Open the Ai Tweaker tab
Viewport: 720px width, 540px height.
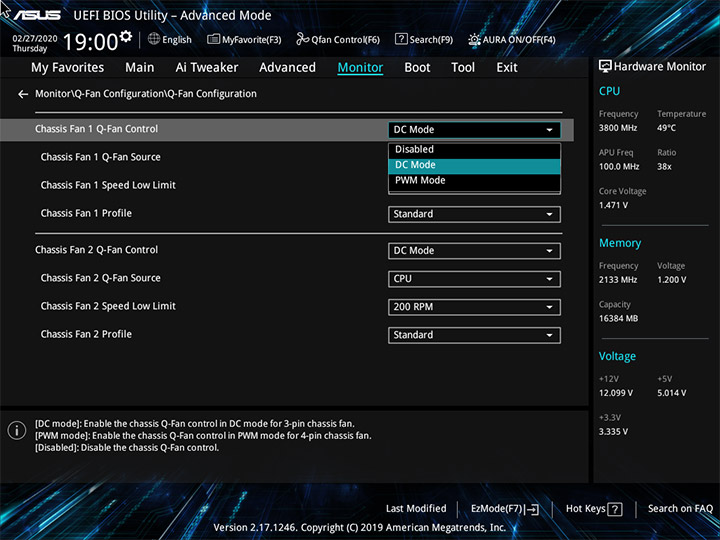pyautogui.click(x=207, y=68)
